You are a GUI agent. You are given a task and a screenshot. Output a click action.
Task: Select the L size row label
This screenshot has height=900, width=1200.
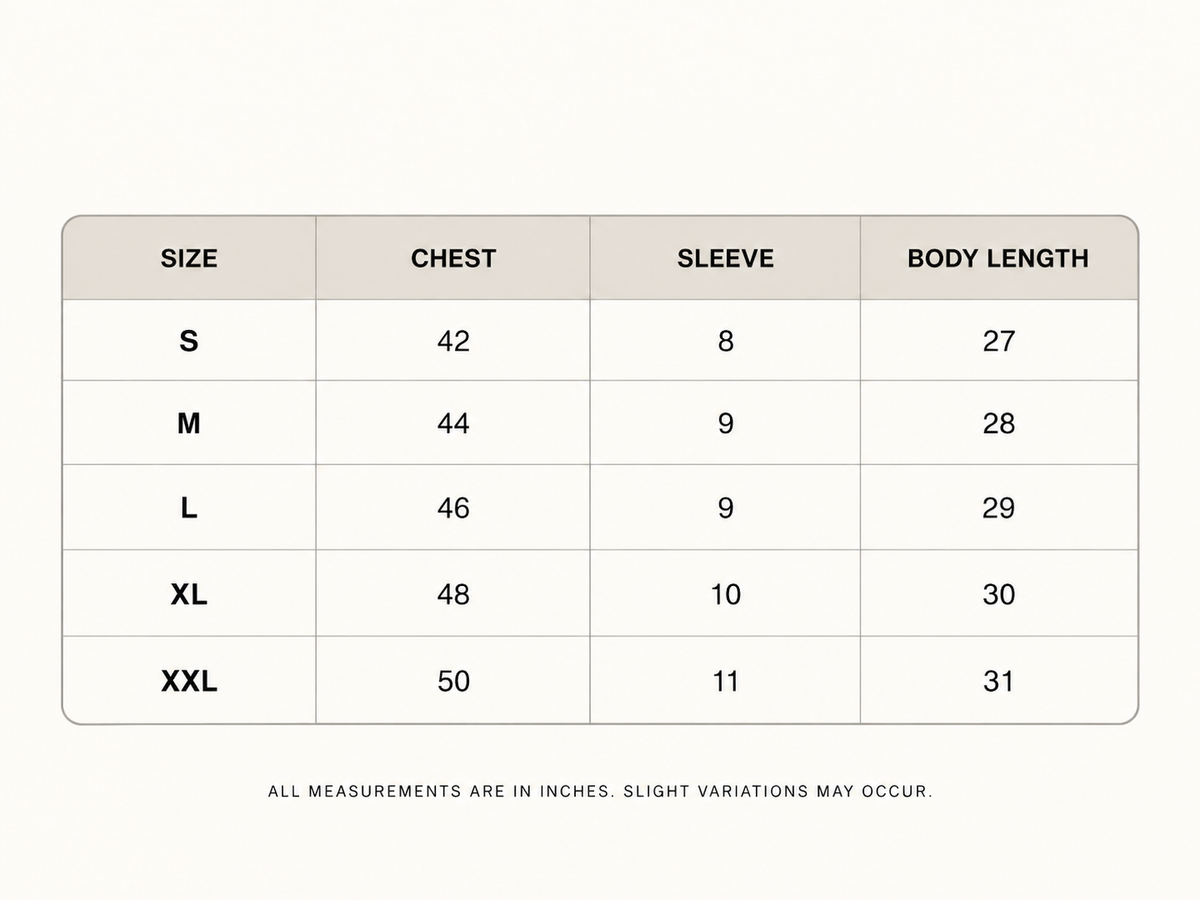(189, 508)
